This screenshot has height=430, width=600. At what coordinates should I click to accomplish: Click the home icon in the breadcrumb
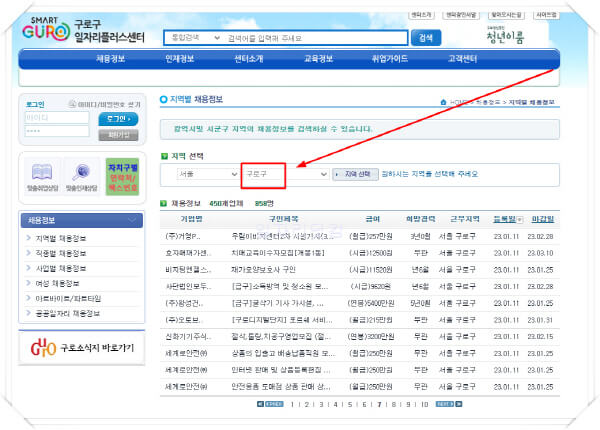click(x=443, y=102)
